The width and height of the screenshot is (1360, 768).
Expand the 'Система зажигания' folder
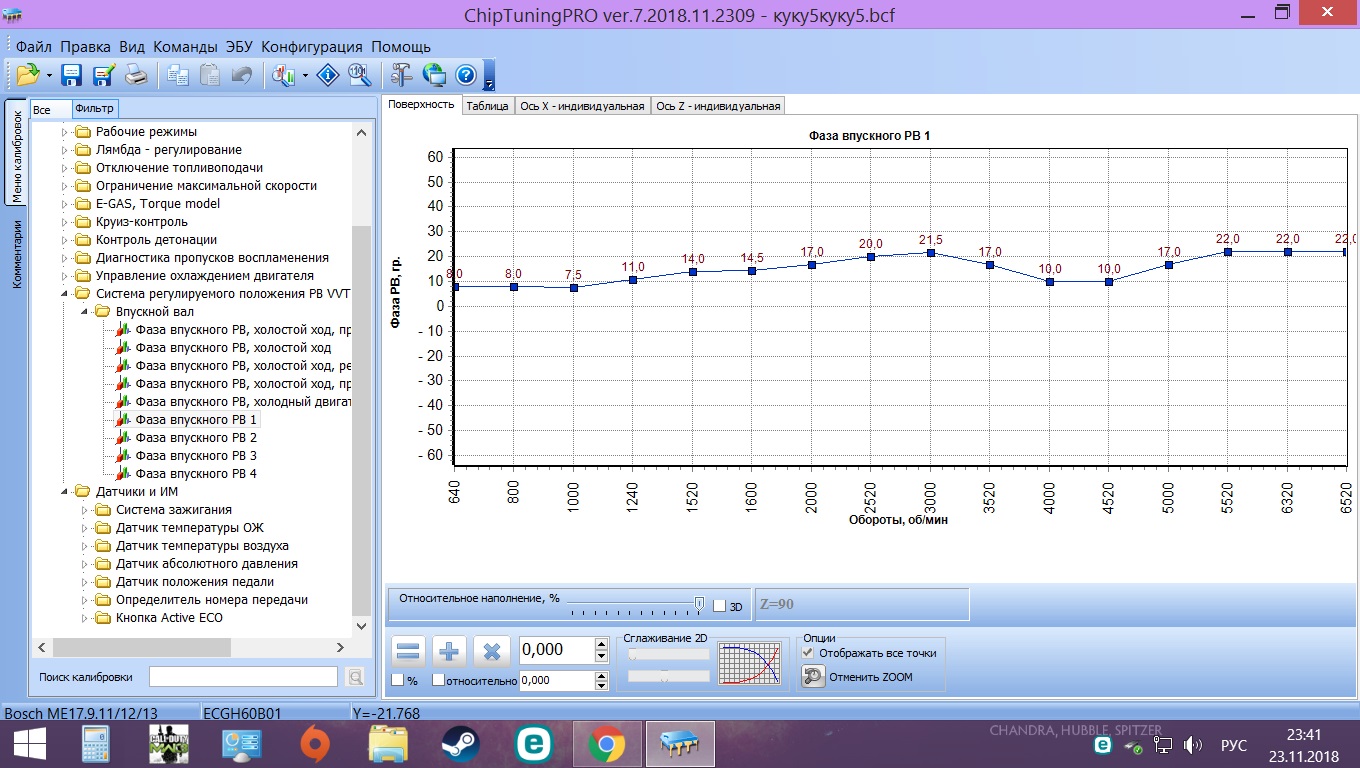pos(85,510)
